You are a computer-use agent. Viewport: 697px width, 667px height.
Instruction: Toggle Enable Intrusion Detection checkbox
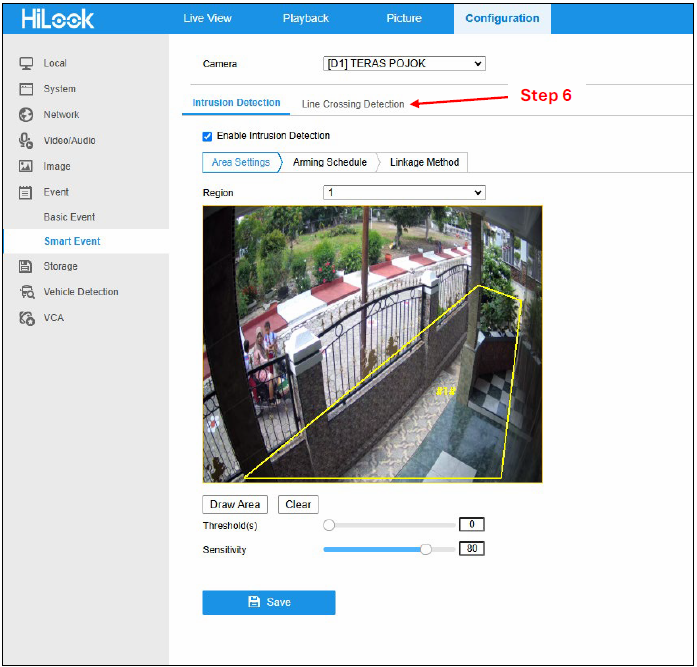coord(207,136)
